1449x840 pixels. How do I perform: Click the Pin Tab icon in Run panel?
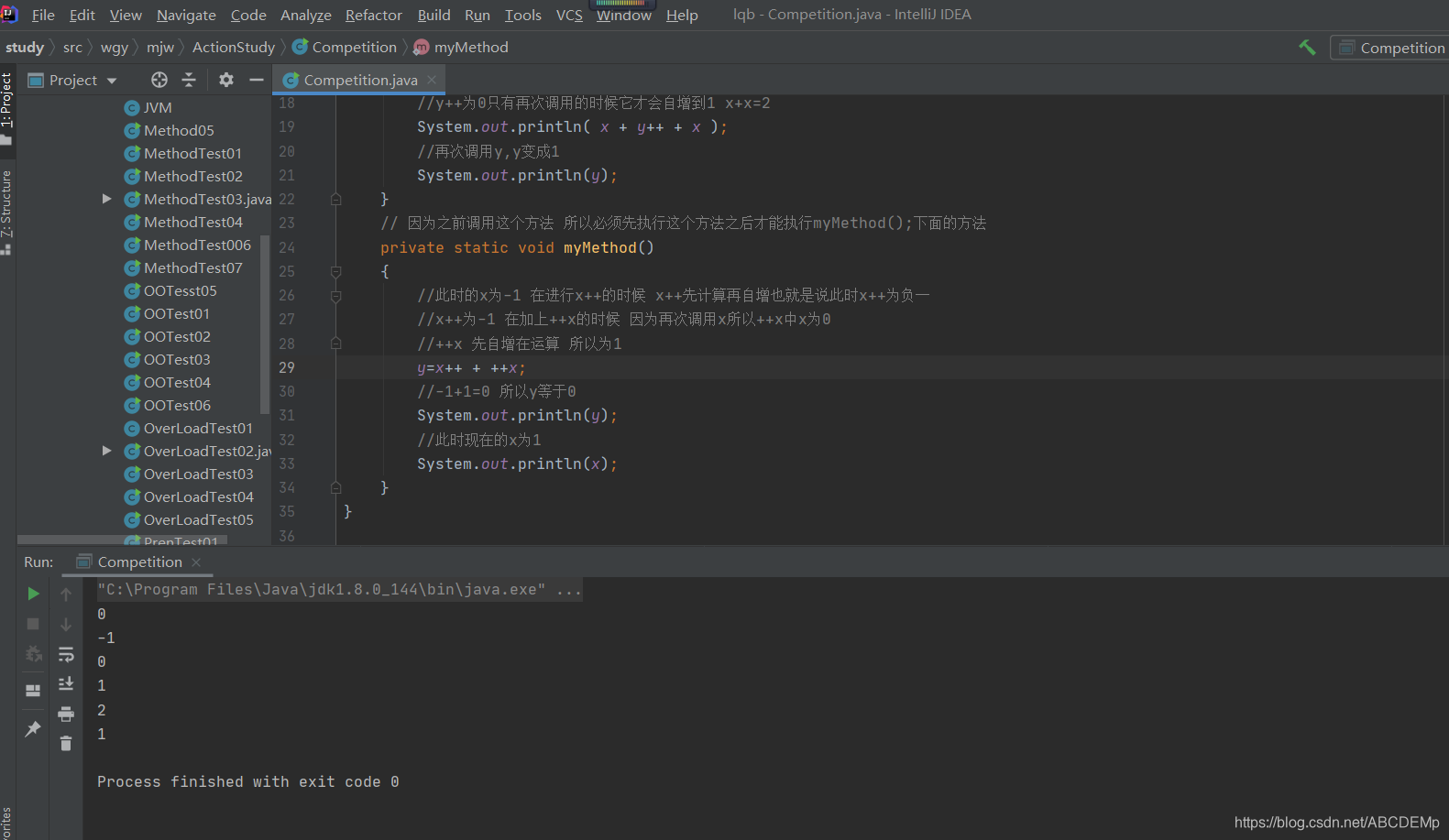tap(33, 729)
